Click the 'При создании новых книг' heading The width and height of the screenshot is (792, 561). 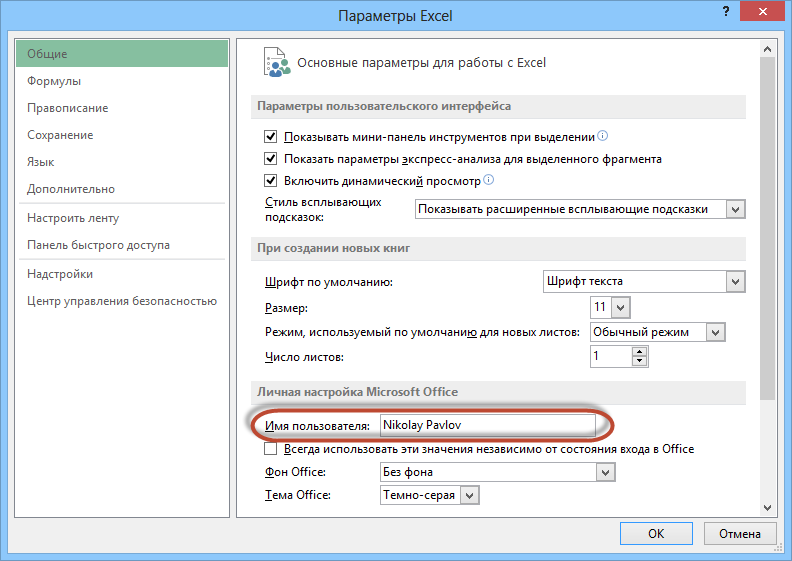[333, 248]
